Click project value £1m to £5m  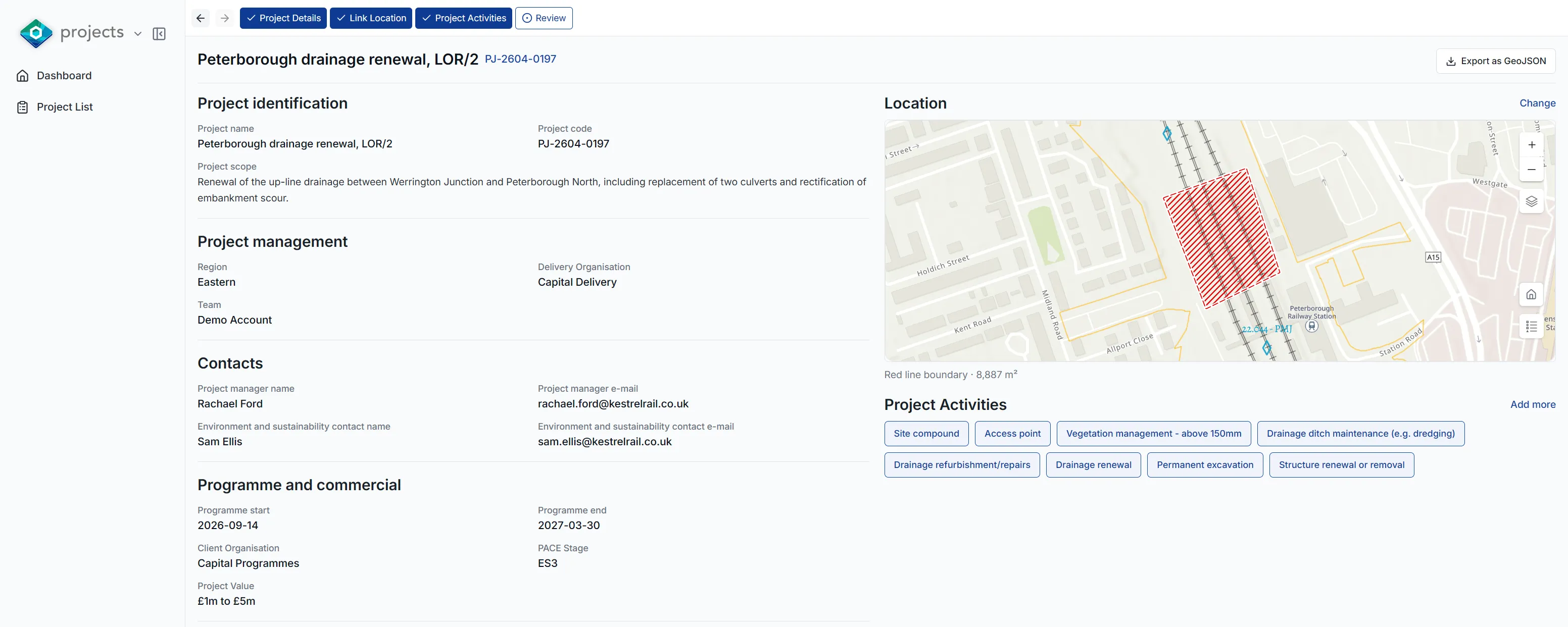(x=226, y=601)
